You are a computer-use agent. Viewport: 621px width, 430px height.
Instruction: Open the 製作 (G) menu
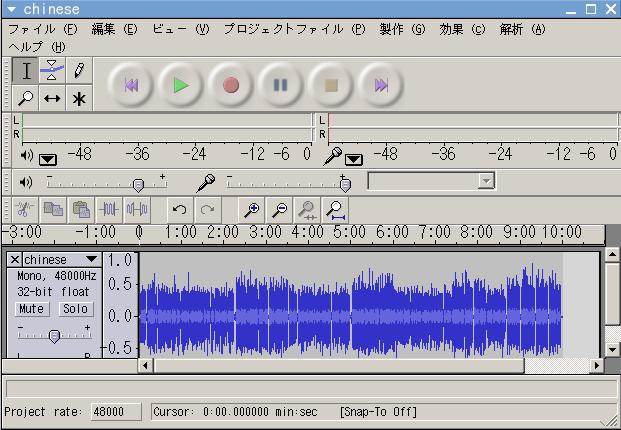pos(402,29)
